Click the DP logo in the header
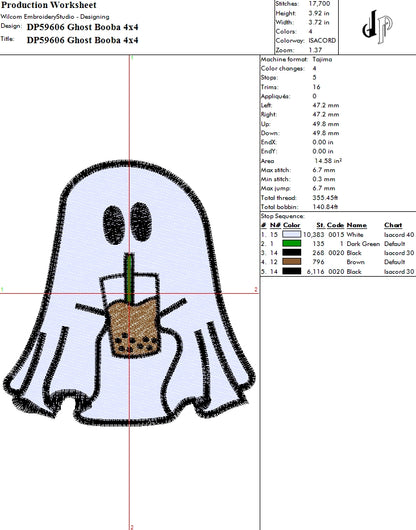Viewport: 416px width, 530px height. pos(377,27)
